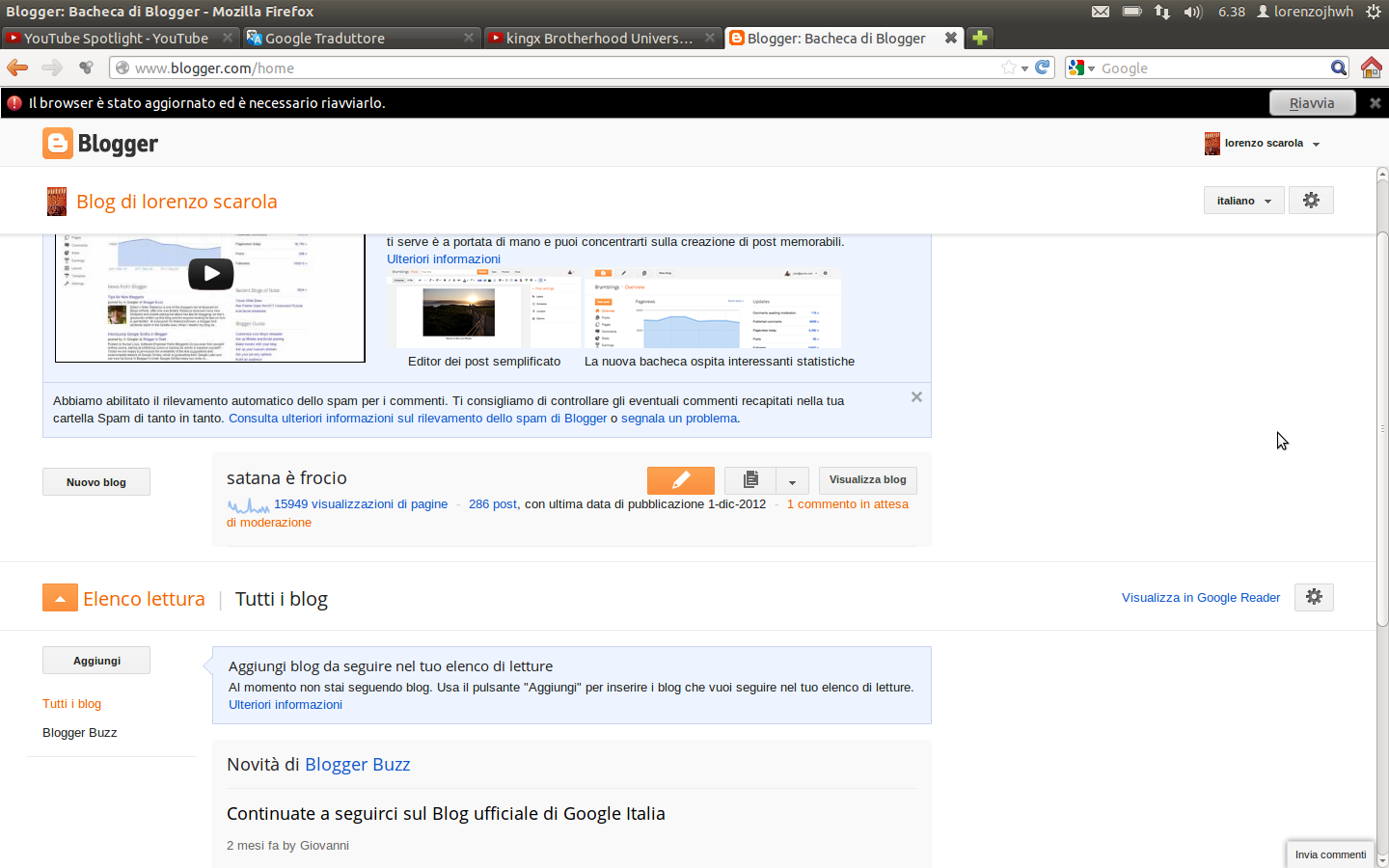Open the italiano language dropdown
This screenshot has width=1389, height=868.
[x=1243, y=201]
